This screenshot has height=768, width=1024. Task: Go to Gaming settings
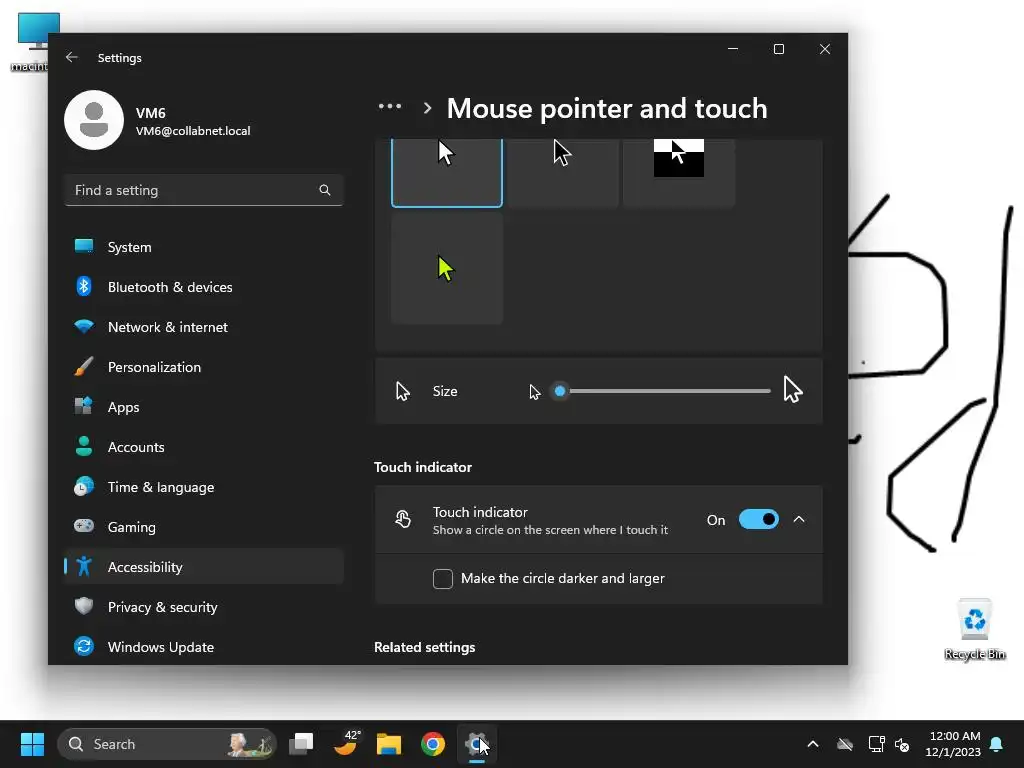[x=204, y=526]
